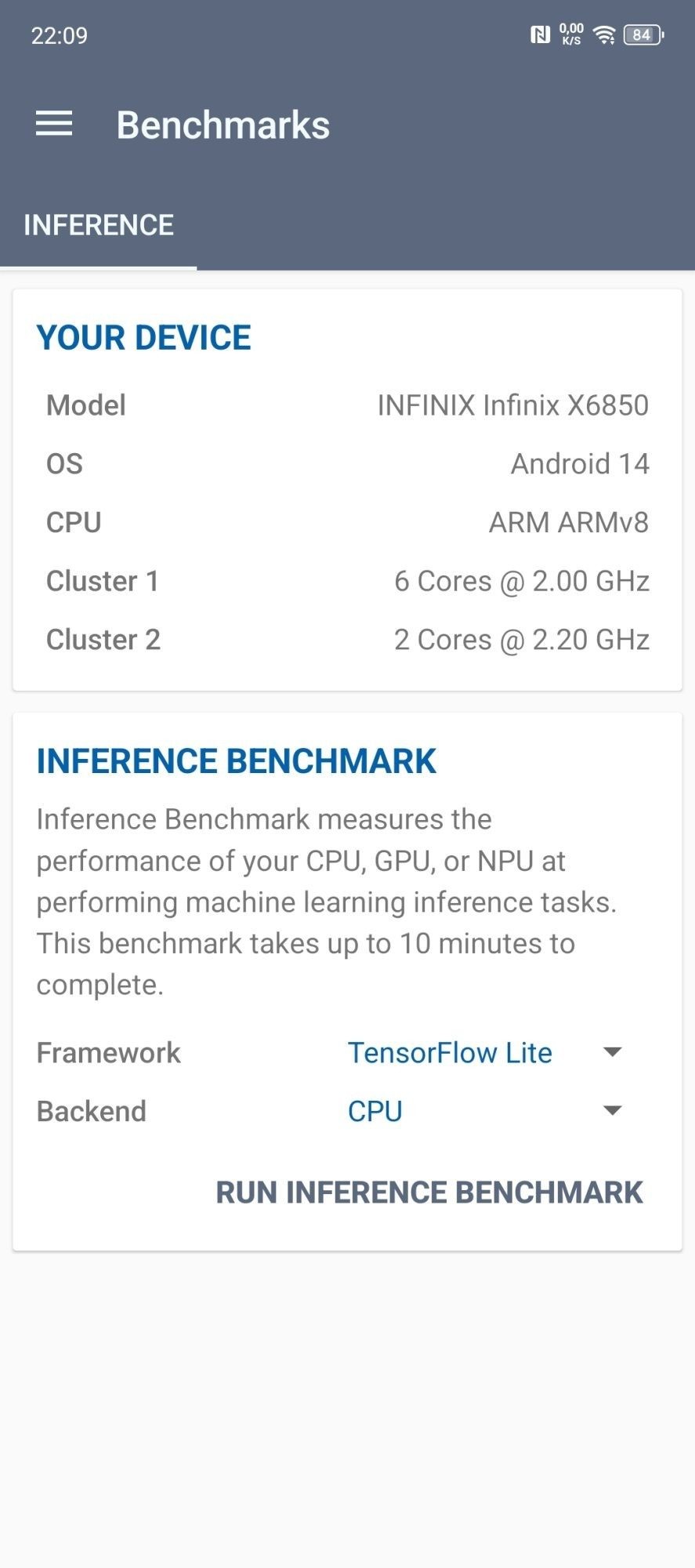Tap the Cluster 2 row
The height and width of the screenshot is (1568, 695).
pos(347,640)
